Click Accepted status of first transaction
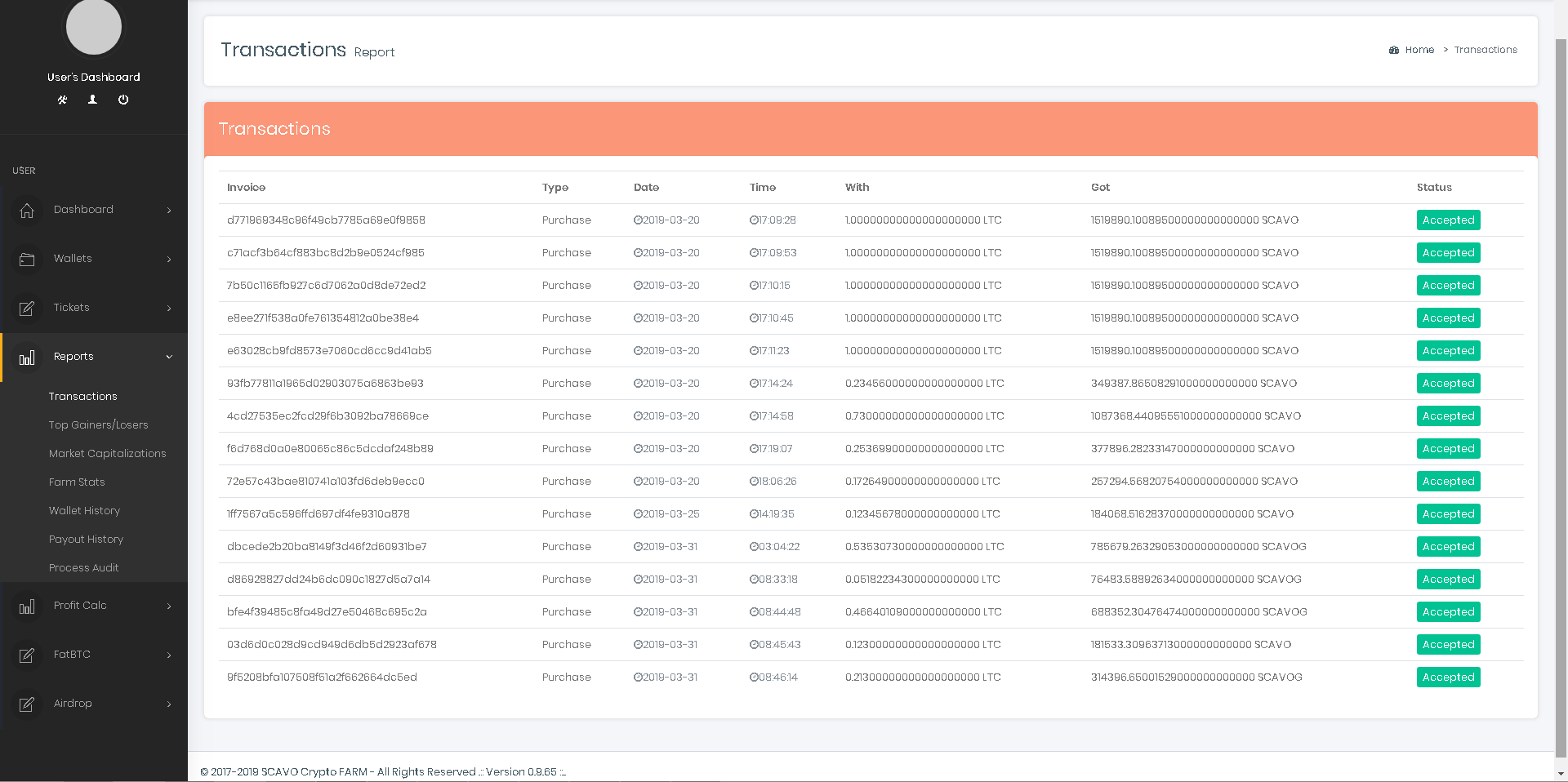Viewport: 1568px width, 782px height. pyautogui.click(x=1448, y=220)
